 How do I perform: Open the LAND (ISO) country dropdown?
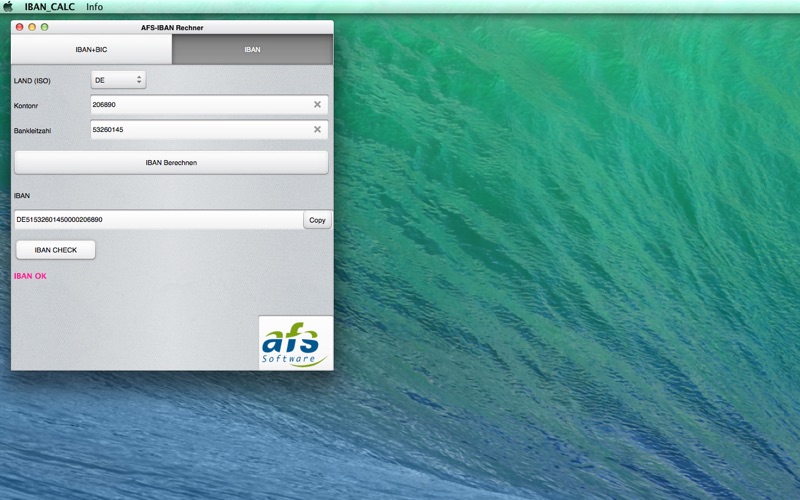click(118, 80)
